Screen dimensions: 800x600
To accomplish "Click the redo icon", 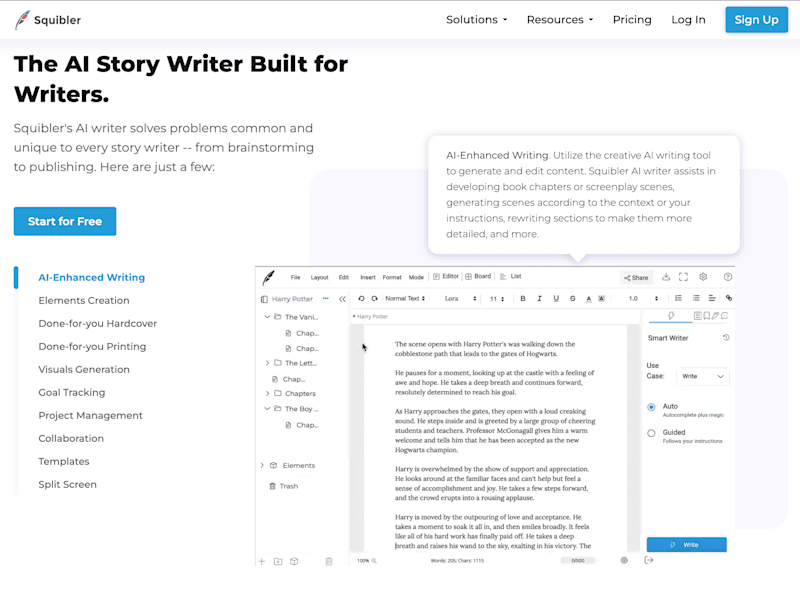I will [x=374, y=298].
